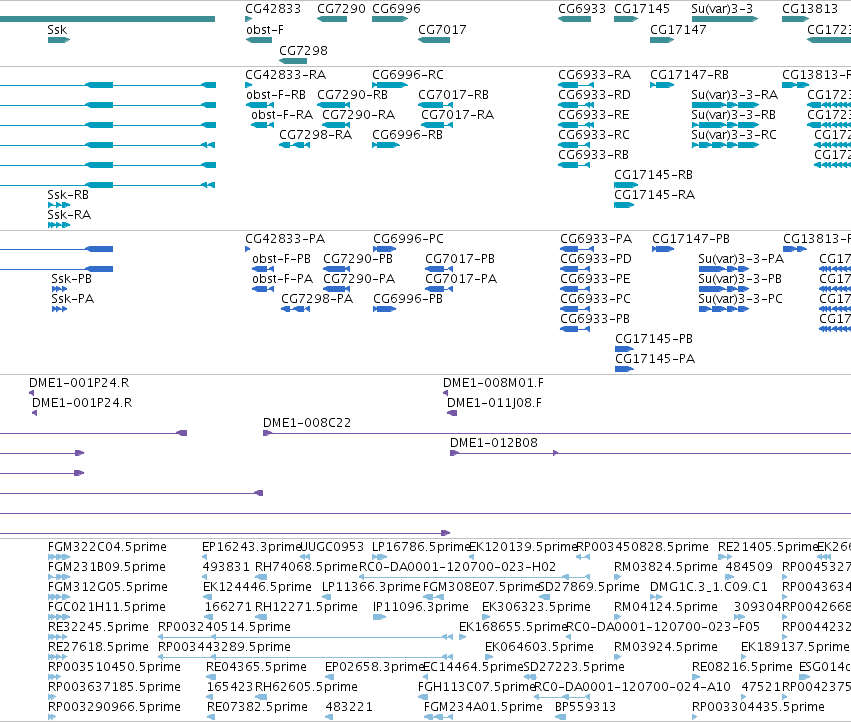Click the CG6996 gene label
The width and height of the screenshot is (851, 722).
point(396,9)
